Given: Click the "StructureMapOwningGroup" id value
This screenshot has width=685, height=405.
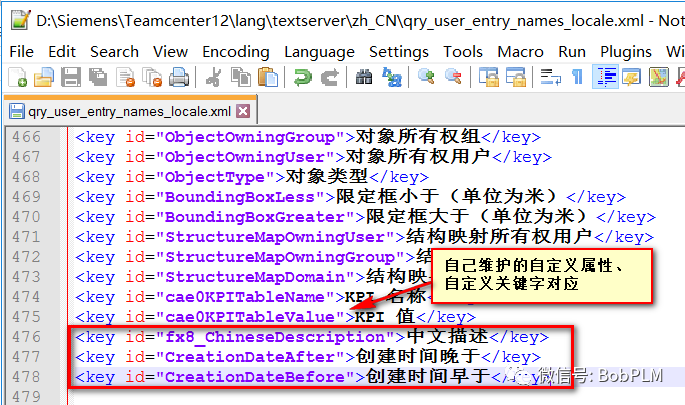Looking at the screenshot, I should click(x=280, y=257).
